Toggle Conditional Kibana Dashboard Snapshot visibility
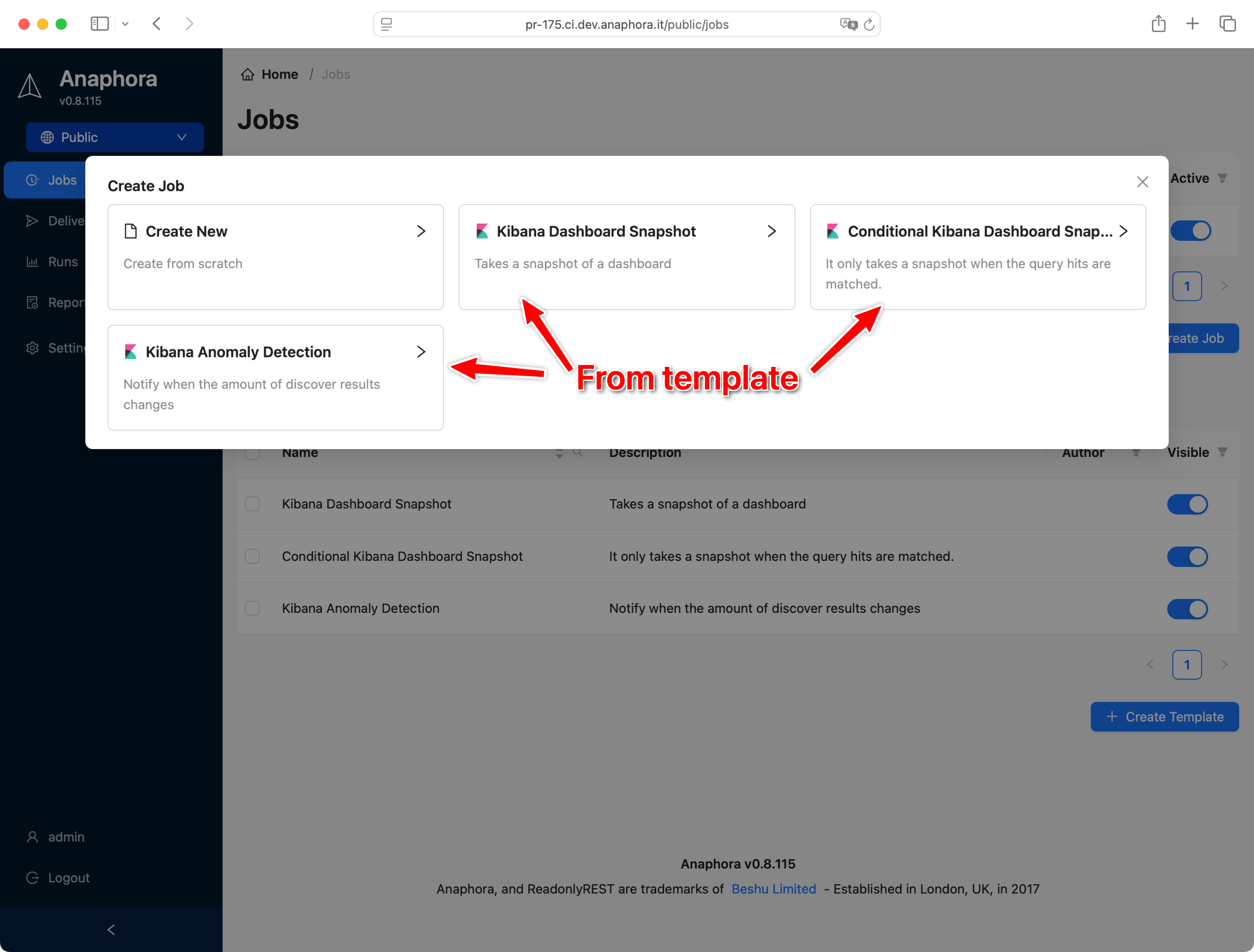The width and height of the screenshot is (1254, 952). coord(1188,556)
